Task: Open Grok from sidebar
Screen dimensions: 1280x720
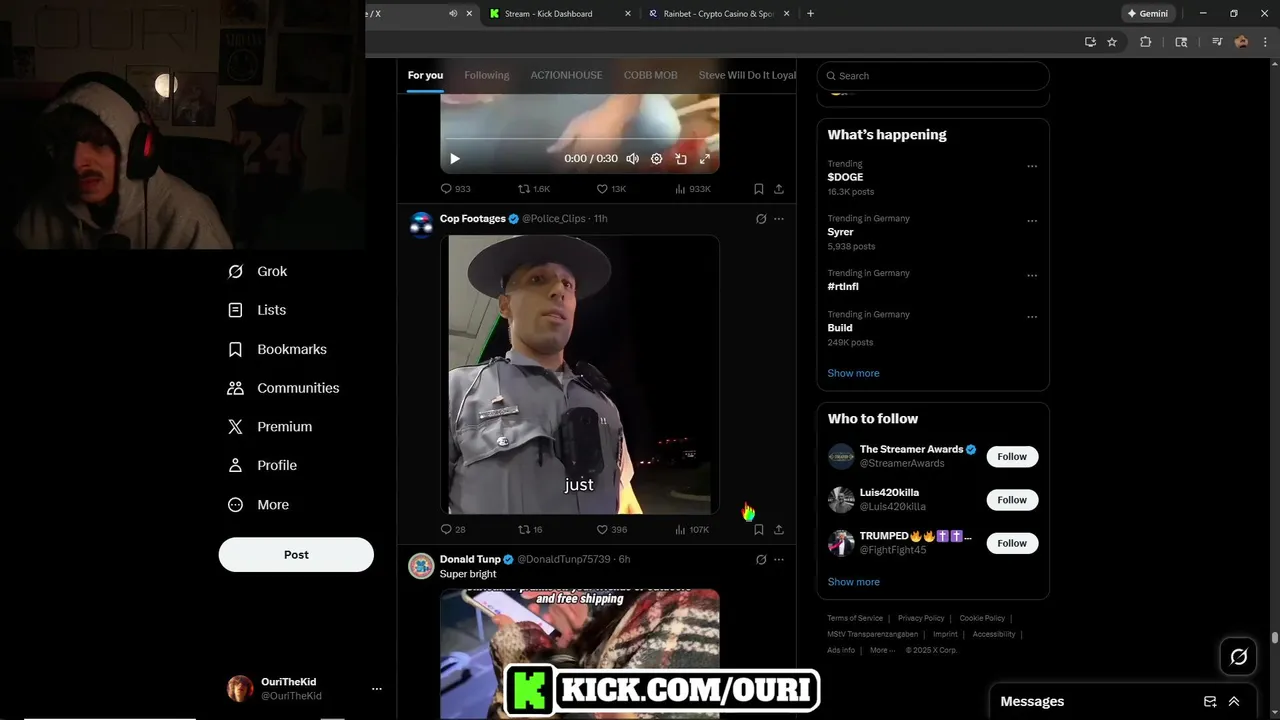Action: (x=258, y=272)
